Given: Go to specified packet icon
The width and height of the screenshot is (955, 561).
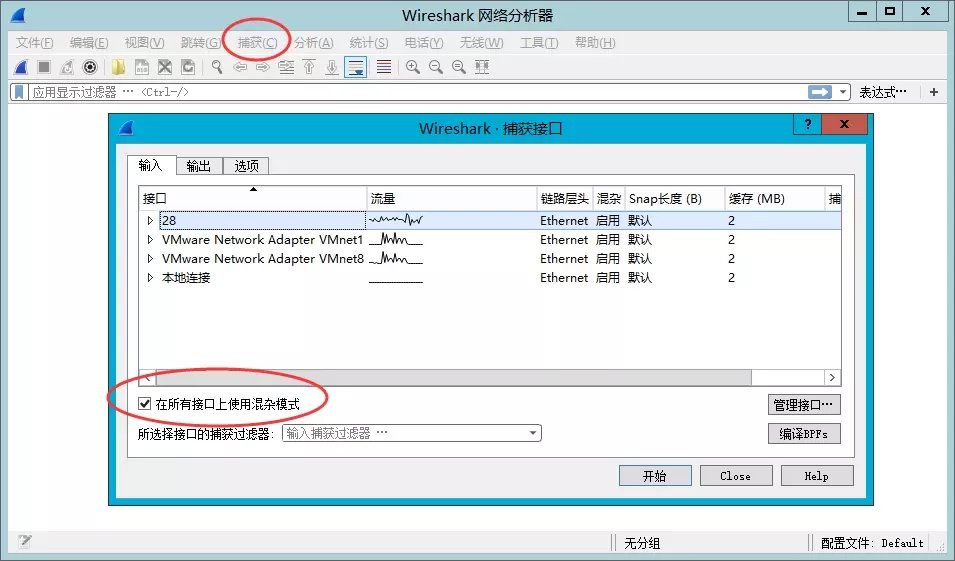Looking at the screenshot, I should (x=286, y=67).
